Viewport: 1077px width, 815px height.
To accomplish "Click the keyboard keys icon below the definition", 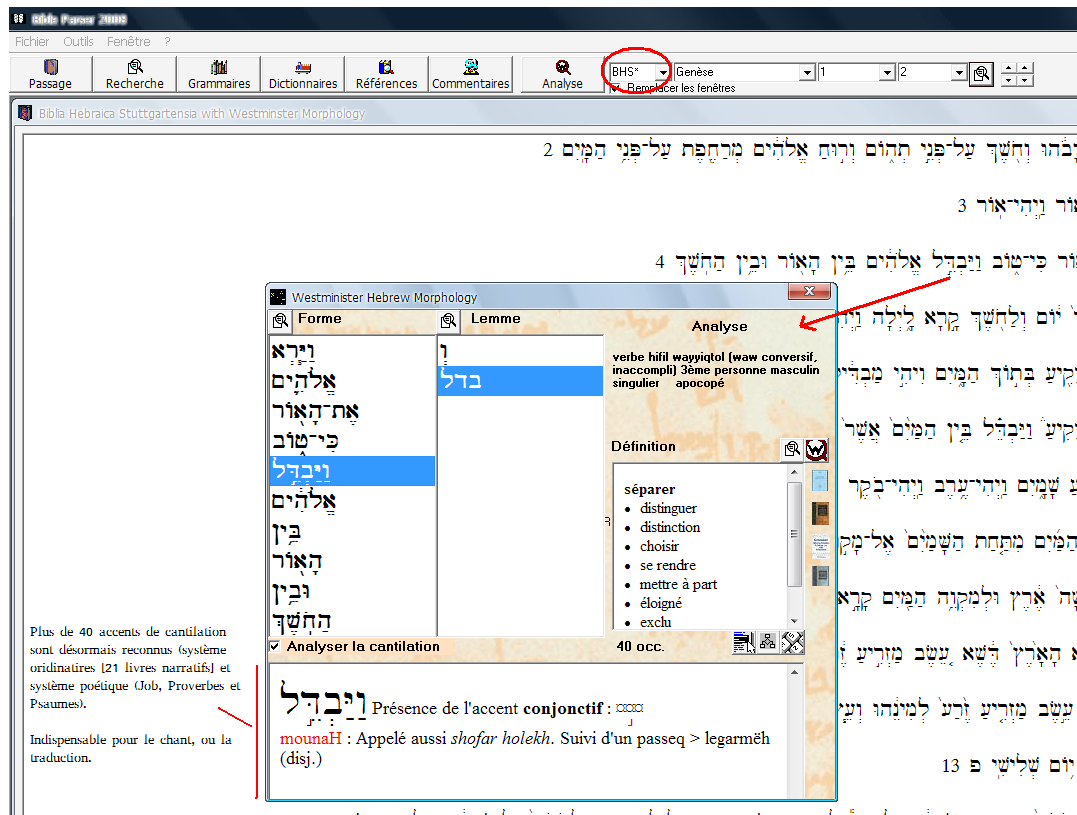I will click(x=793, y=643).
